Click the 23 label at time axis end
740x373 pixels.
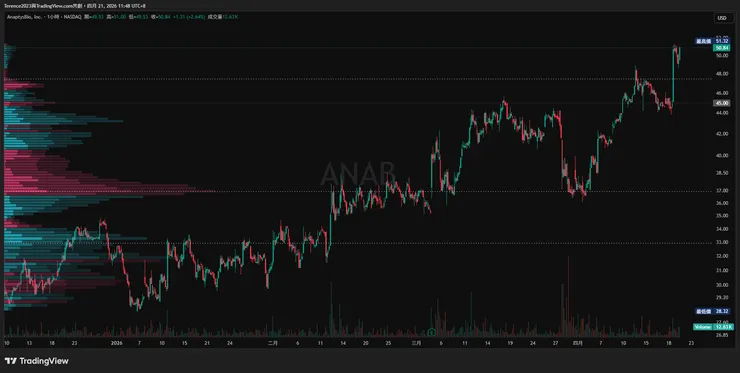691,343
